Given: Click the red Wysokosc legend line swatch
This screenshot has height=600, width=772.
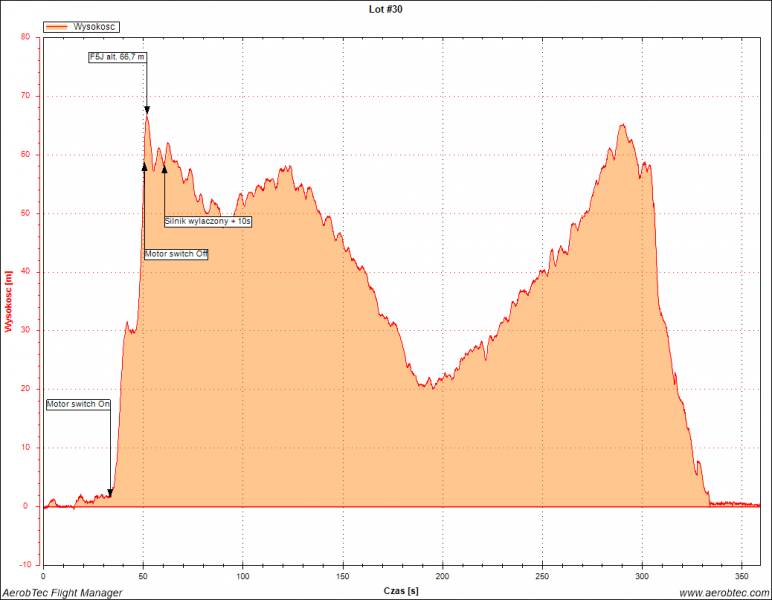Looking at the screenshot, I should pyautogui.click(x=58, y=27).
